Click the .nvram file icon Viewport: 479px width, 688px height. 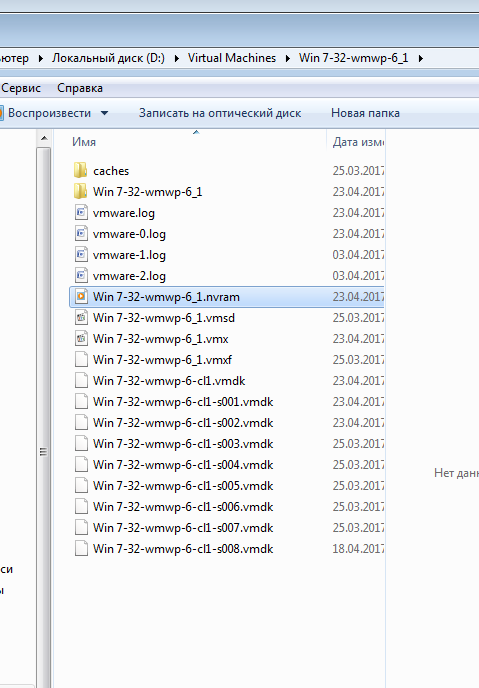pos(81,297)
